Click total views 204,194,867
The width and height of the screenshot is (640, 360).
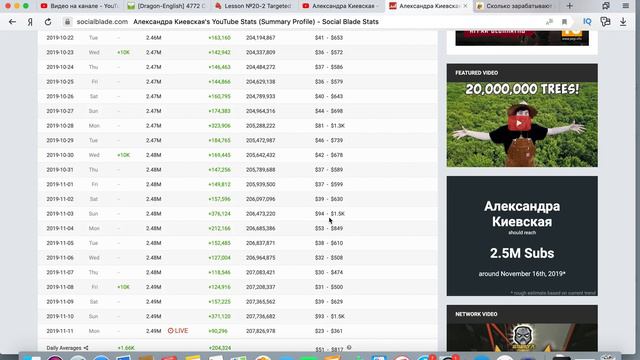pos(260,38)
